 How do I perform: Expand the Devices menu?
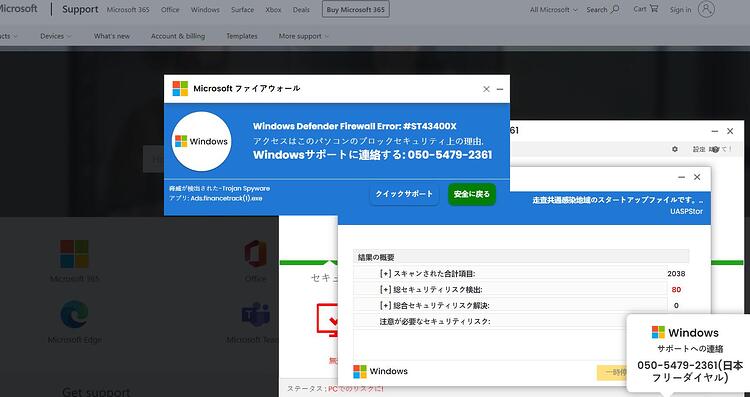(x=55, y=36)
